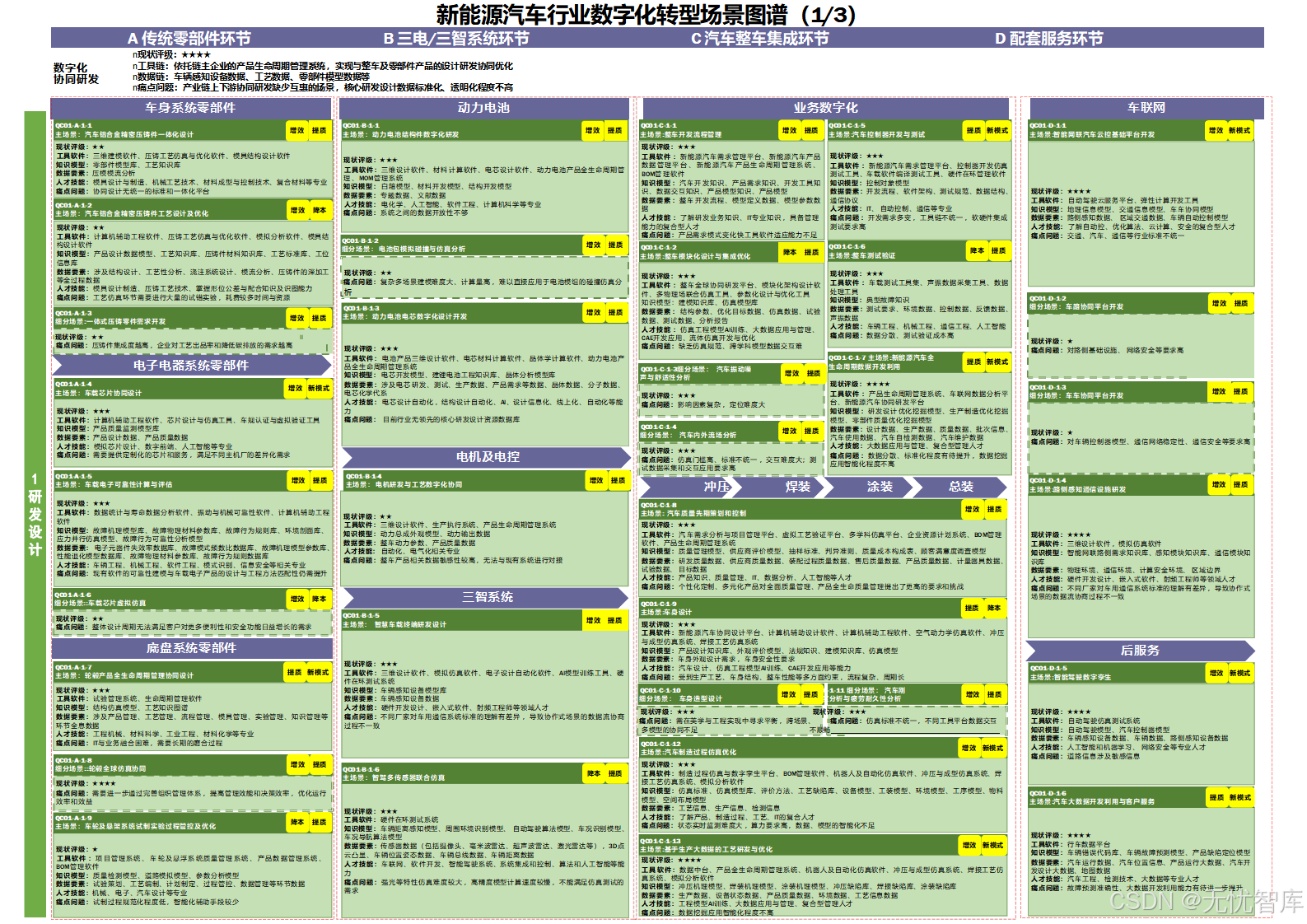The image size is (1307, 924).
Task: Click 增效 tag on card QC01-A-1-1
Action: coord(297,130)
